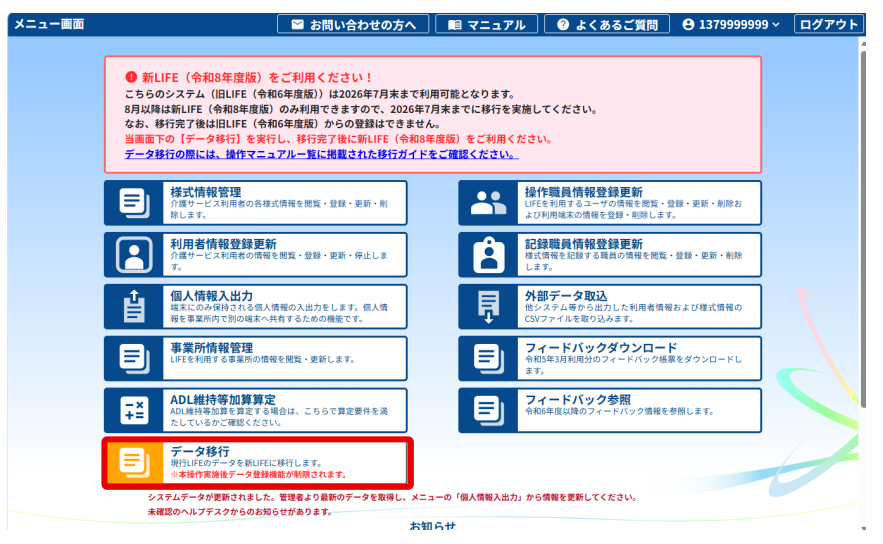Click the ADL維持等加算算定 calculator icon
Screen dimensions: 883x544
pyautogui.click(x=134, y=411)
